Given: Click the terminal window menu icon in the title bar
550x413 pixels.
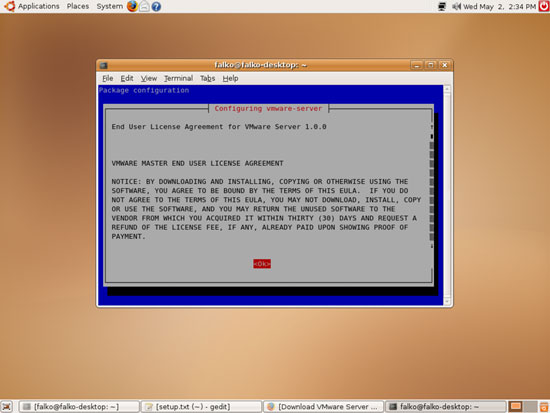Looking at the screenshot, I should point(103,65).
